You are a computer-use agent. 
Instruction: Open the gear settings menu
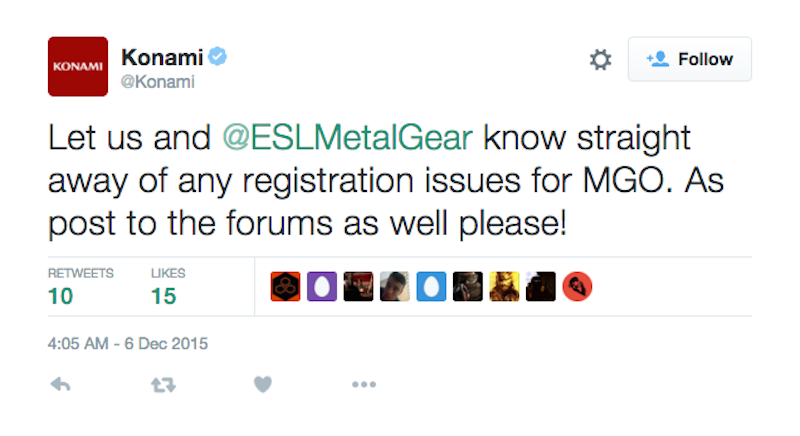pos(600,60)
